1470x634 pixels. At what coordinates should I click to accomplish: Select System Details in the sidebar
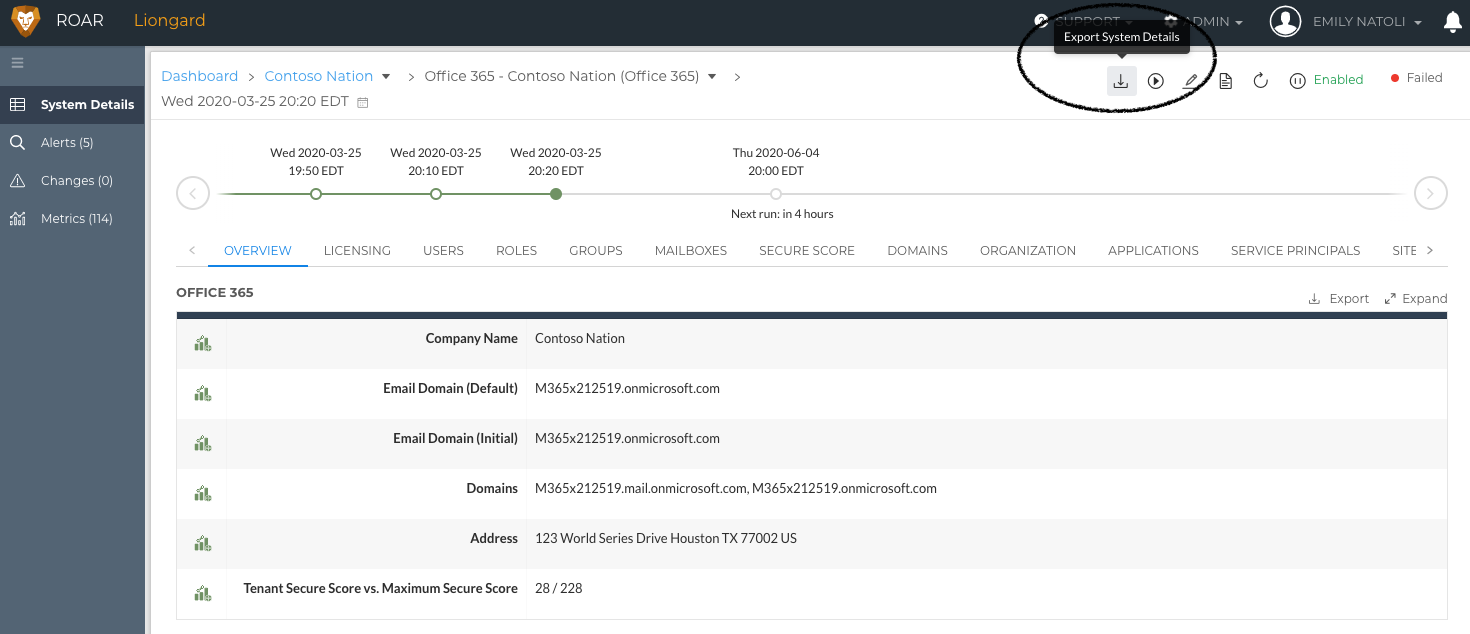72,105
